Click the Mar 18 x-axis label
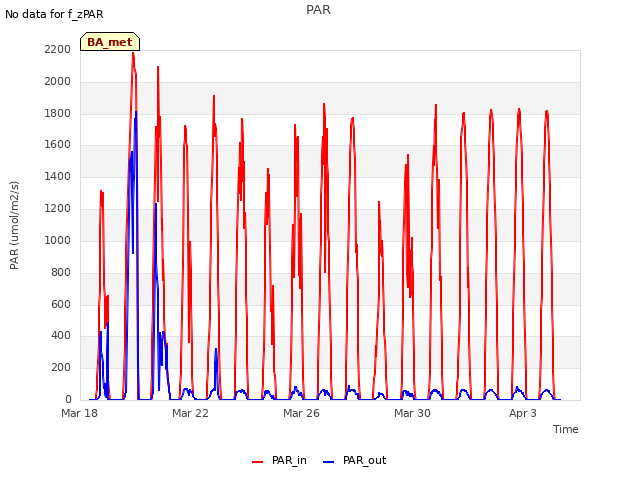This screenshot has height=480, width=640. [x=80, y=413]
